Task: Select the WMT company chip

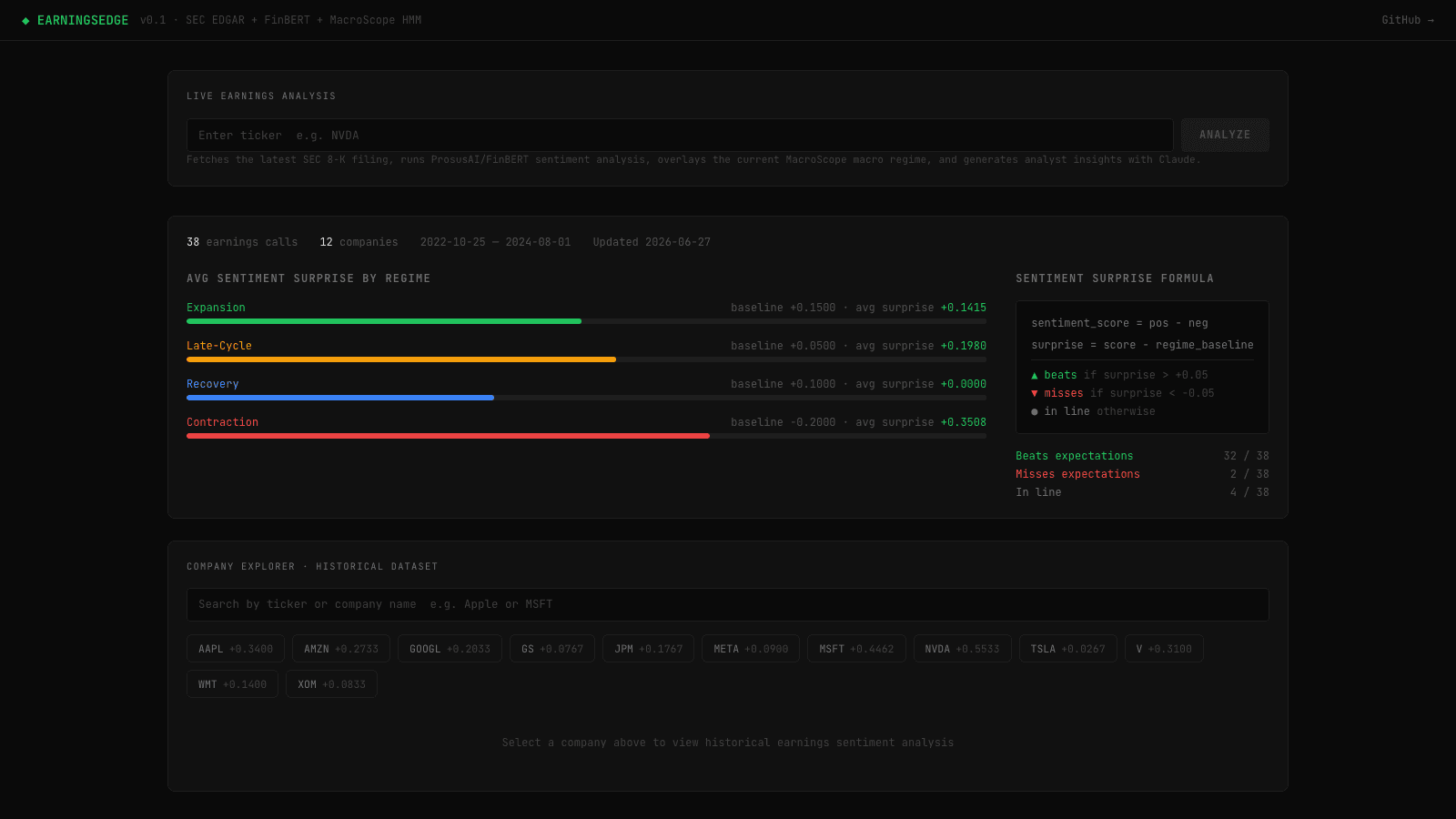Action: (x=232, y=684)
